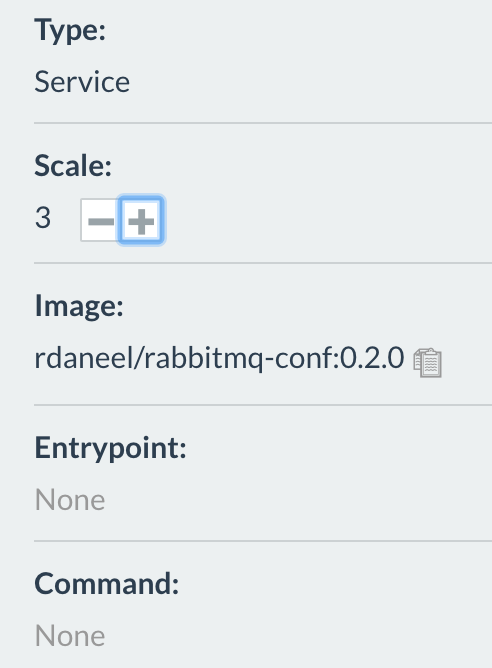This screenshot has height=668, width=492.
Task: Copy the image name to clipboard
Action: (x=427, y=363)
